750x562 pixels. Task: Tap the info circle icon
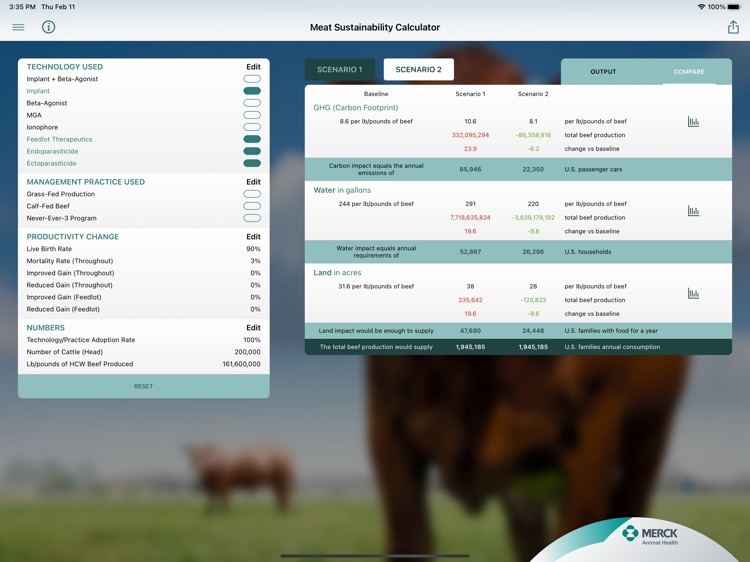[48, 27]
